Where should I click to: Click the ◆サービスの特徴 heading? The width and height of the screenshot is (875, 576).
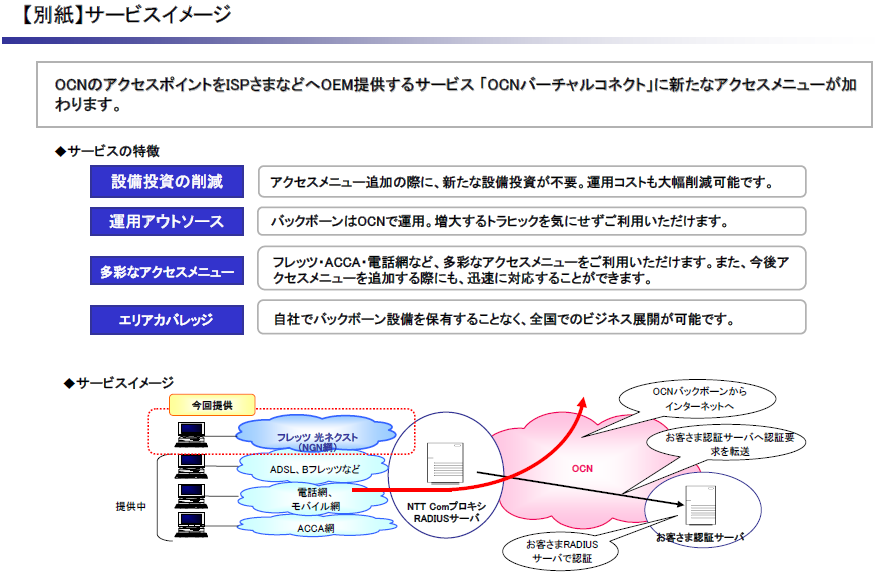pyautogui.click(x=107, y=151)
